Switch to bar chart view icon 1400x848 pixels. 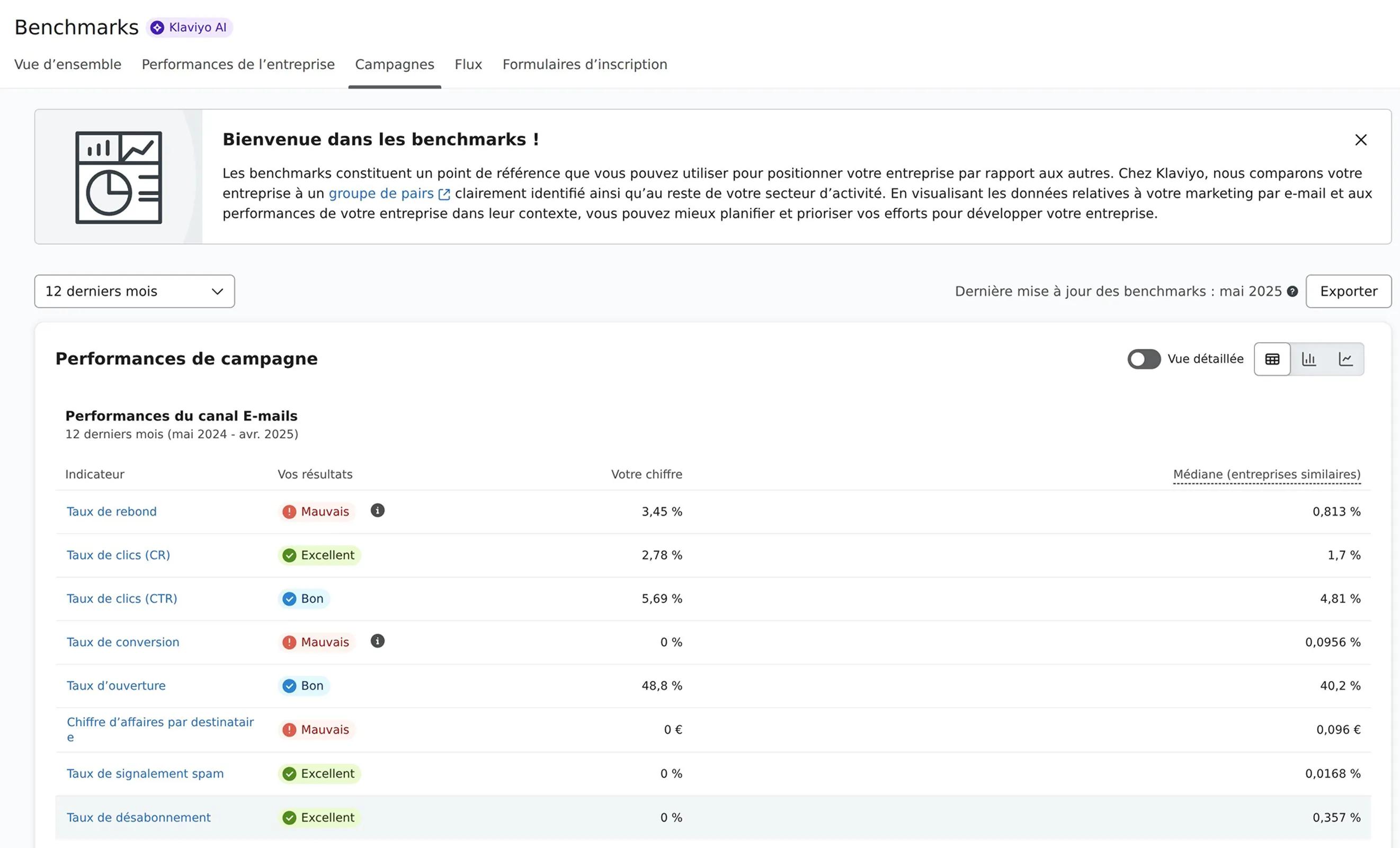(1308, 359)
